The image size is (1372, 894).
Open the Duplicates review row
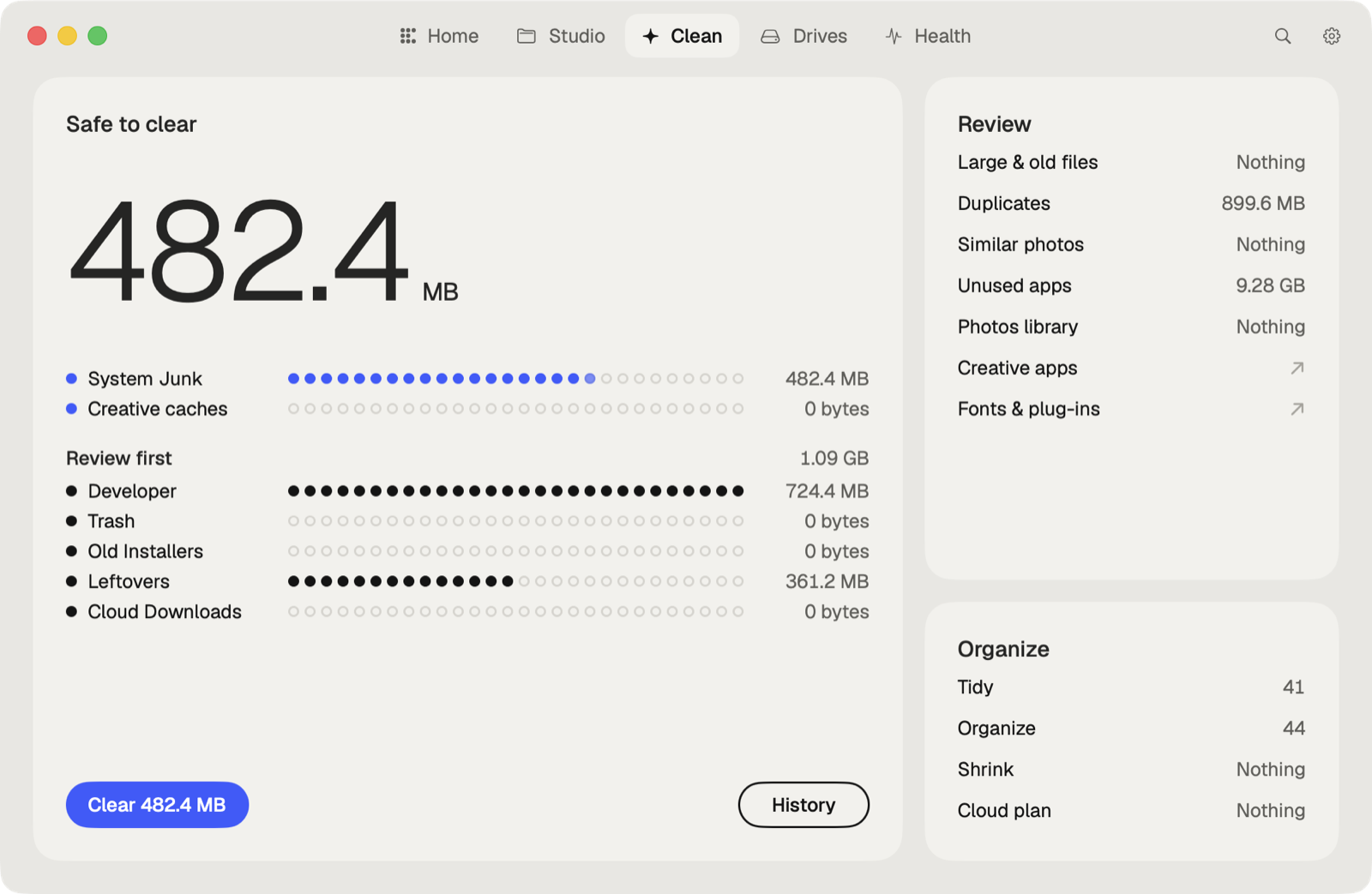[1131, 203]
